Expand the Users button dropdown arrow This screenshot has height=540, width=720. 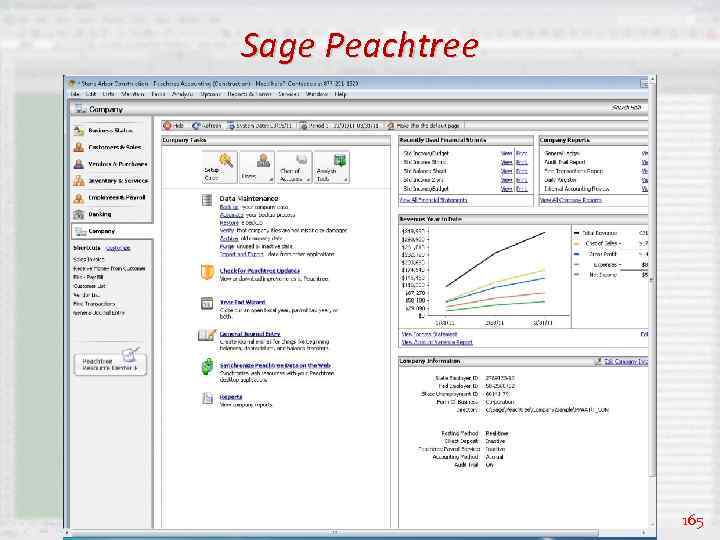point(271,180)
